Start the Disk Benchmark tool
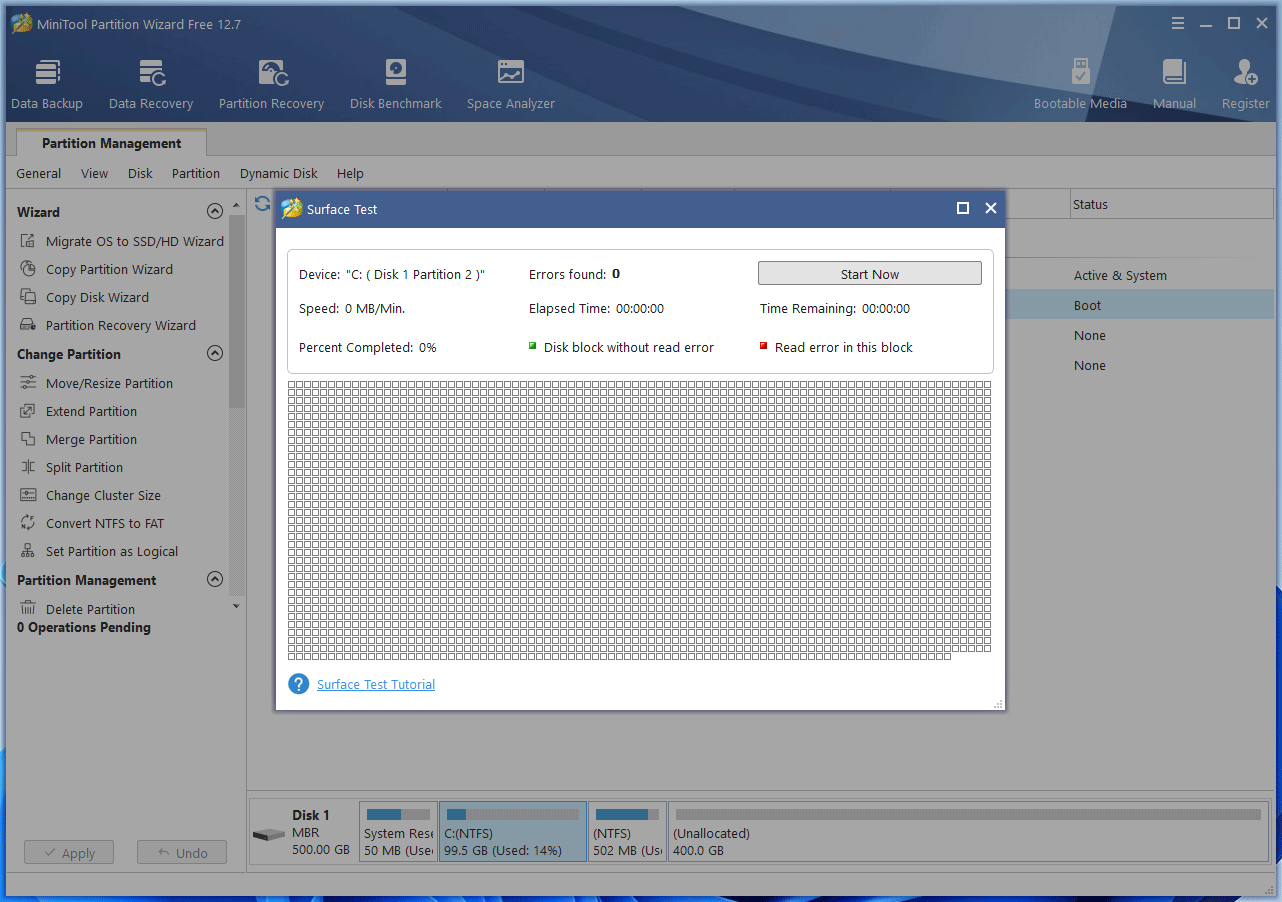 (x=396, y=84)
